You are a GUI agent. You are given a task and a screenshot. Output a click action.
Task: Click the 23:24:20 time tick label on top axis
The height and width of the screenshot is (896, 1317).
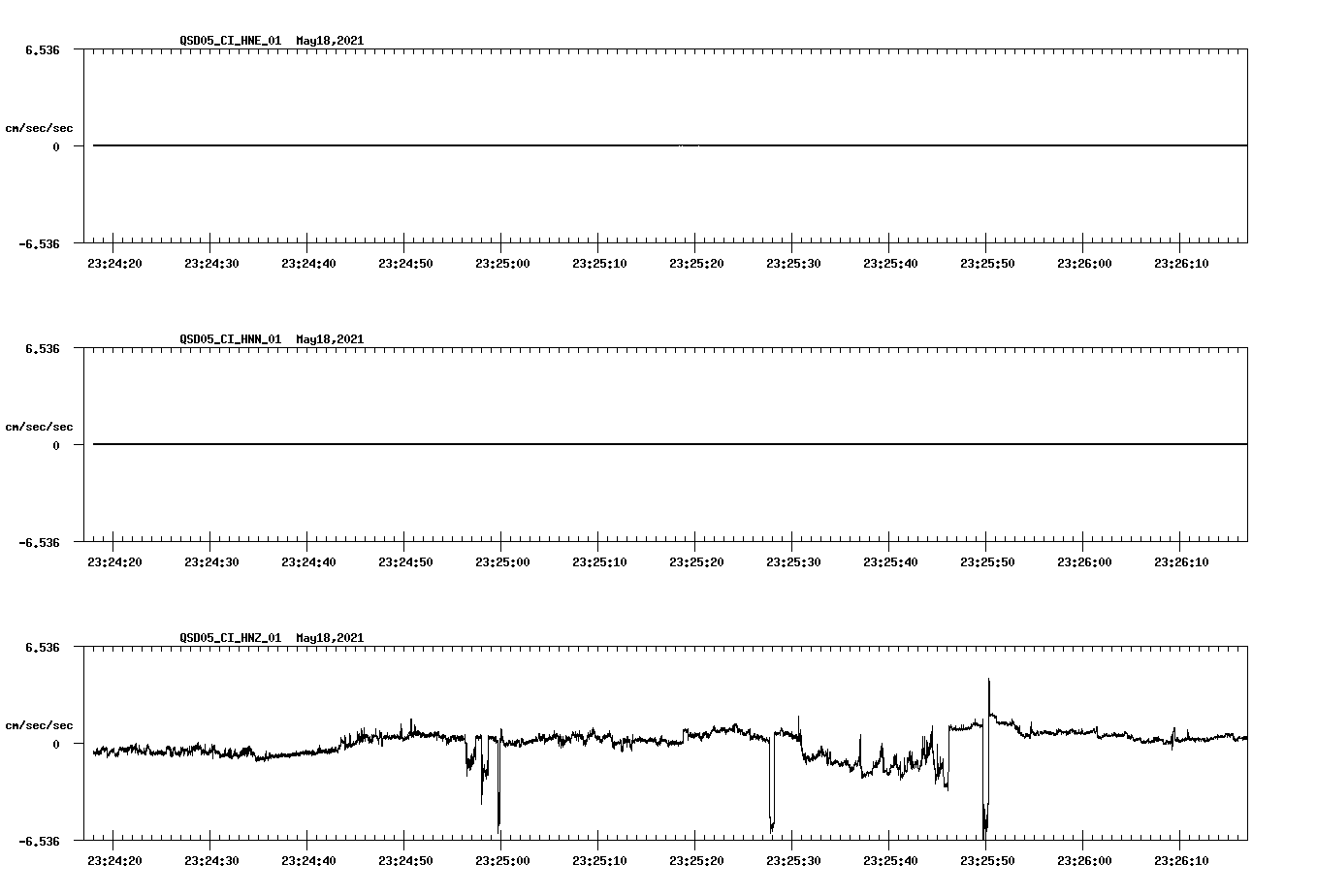pos(113,261)
